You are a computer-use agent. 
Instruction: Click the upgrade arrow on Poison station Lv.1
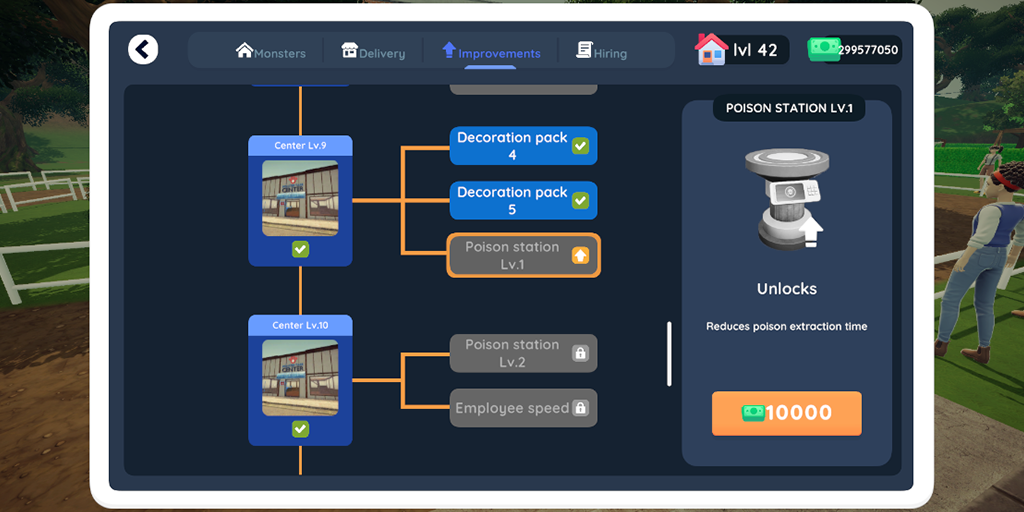coord(580,255)
